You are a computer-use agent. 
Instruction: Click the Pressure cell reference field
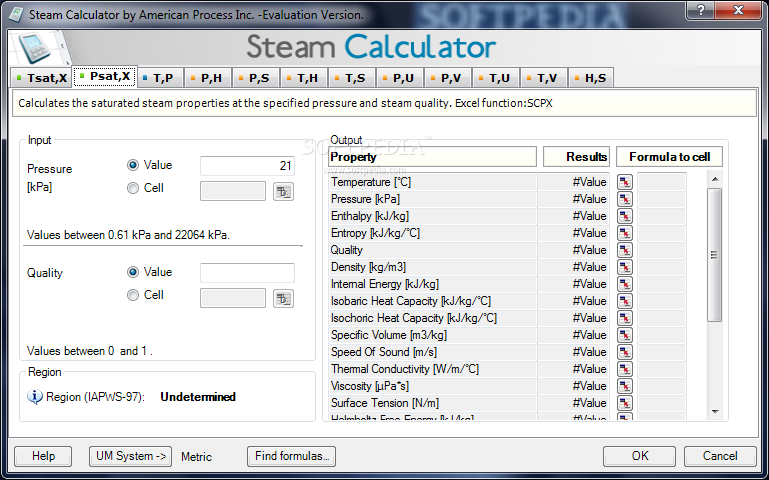(x=233, y=191)
